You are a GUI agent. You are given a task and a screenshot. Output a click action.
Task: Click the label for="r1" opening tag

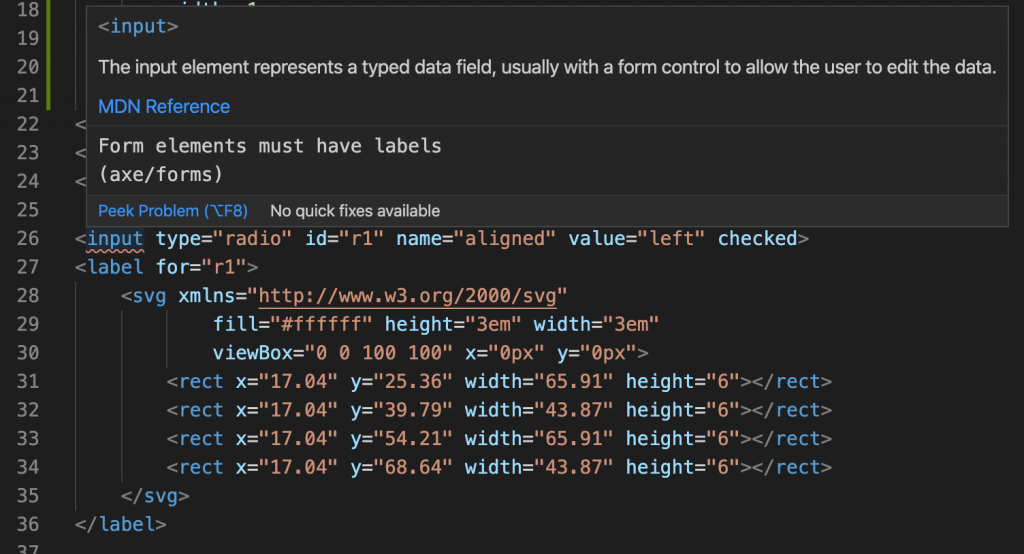pyautogui.click(x=167, y=267)
